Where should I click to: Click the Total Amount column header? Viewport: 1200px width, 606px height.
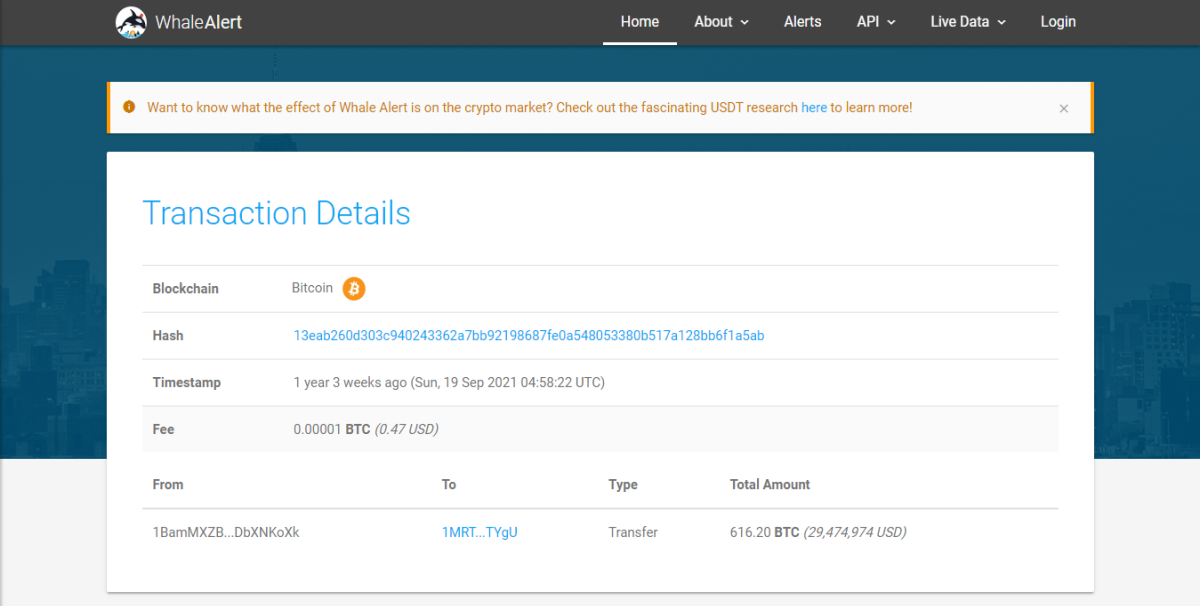(770, 484)
